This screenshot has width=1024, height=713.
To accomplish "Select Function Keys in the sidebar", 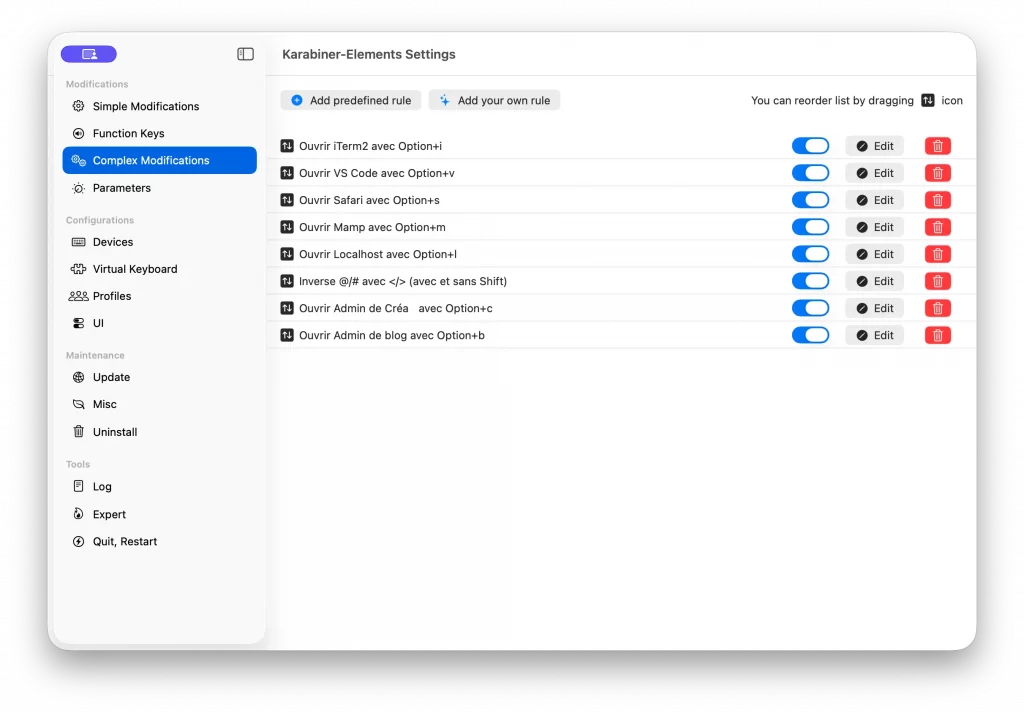I will [x=127, y=133].
